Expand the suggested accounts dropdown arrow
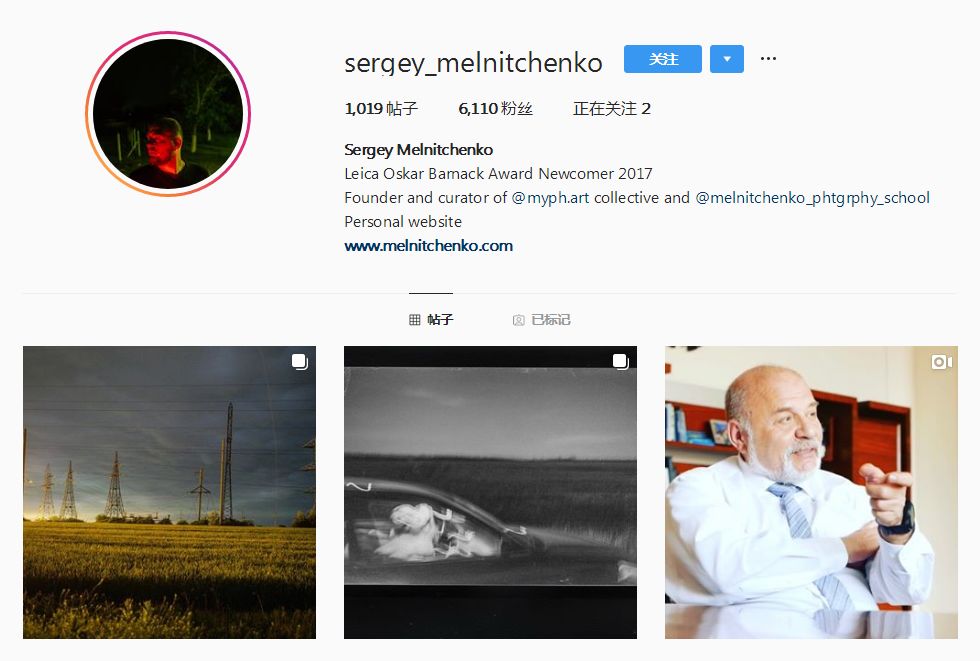980x661 pixels. coord(727,59)
